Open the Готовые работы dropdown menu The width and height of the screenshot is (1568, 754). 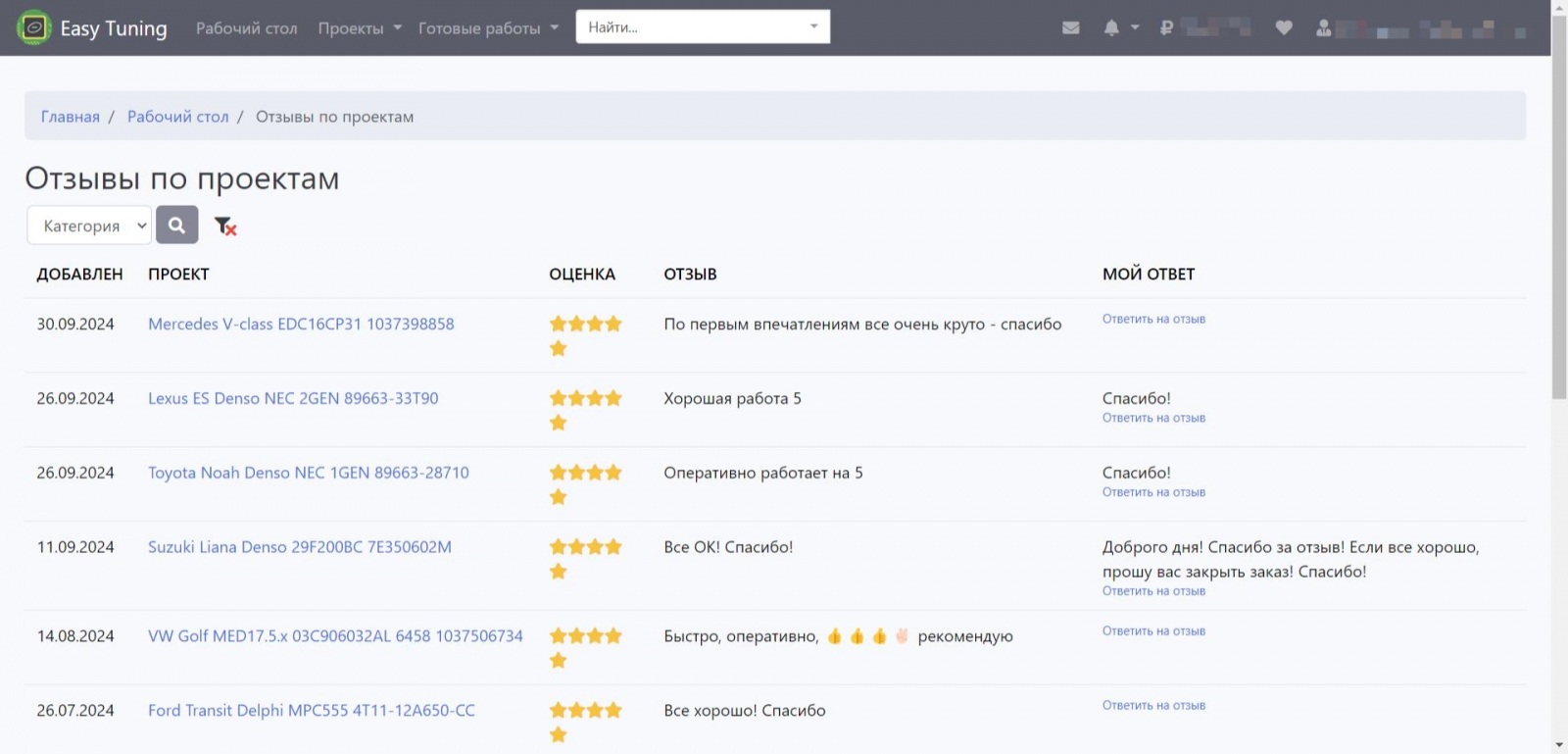[x=487, y=28]
